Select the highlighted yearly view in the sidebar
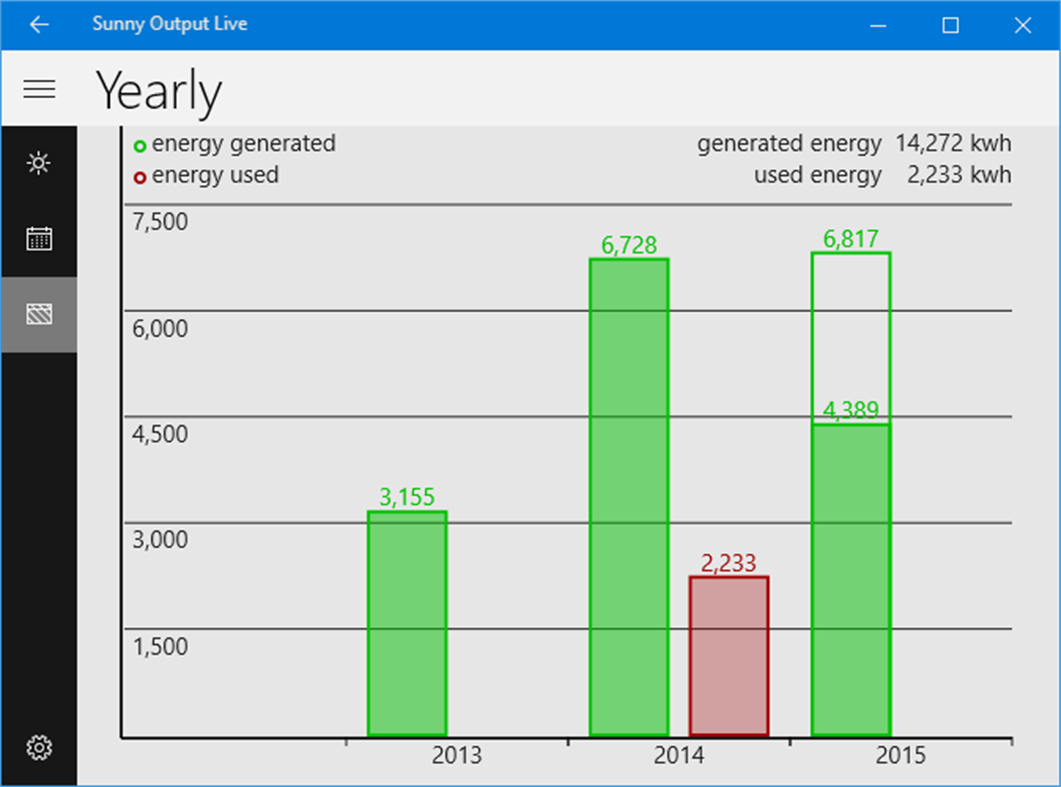The image size is (1061, 787). (39, 313)
